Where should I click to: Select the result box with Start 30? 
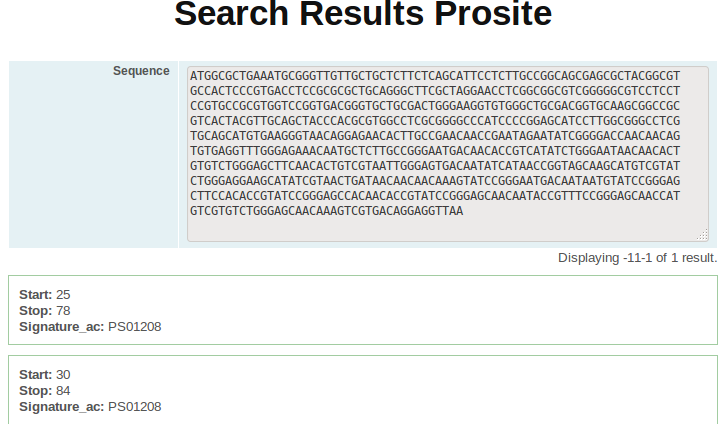tap(363, 390)
